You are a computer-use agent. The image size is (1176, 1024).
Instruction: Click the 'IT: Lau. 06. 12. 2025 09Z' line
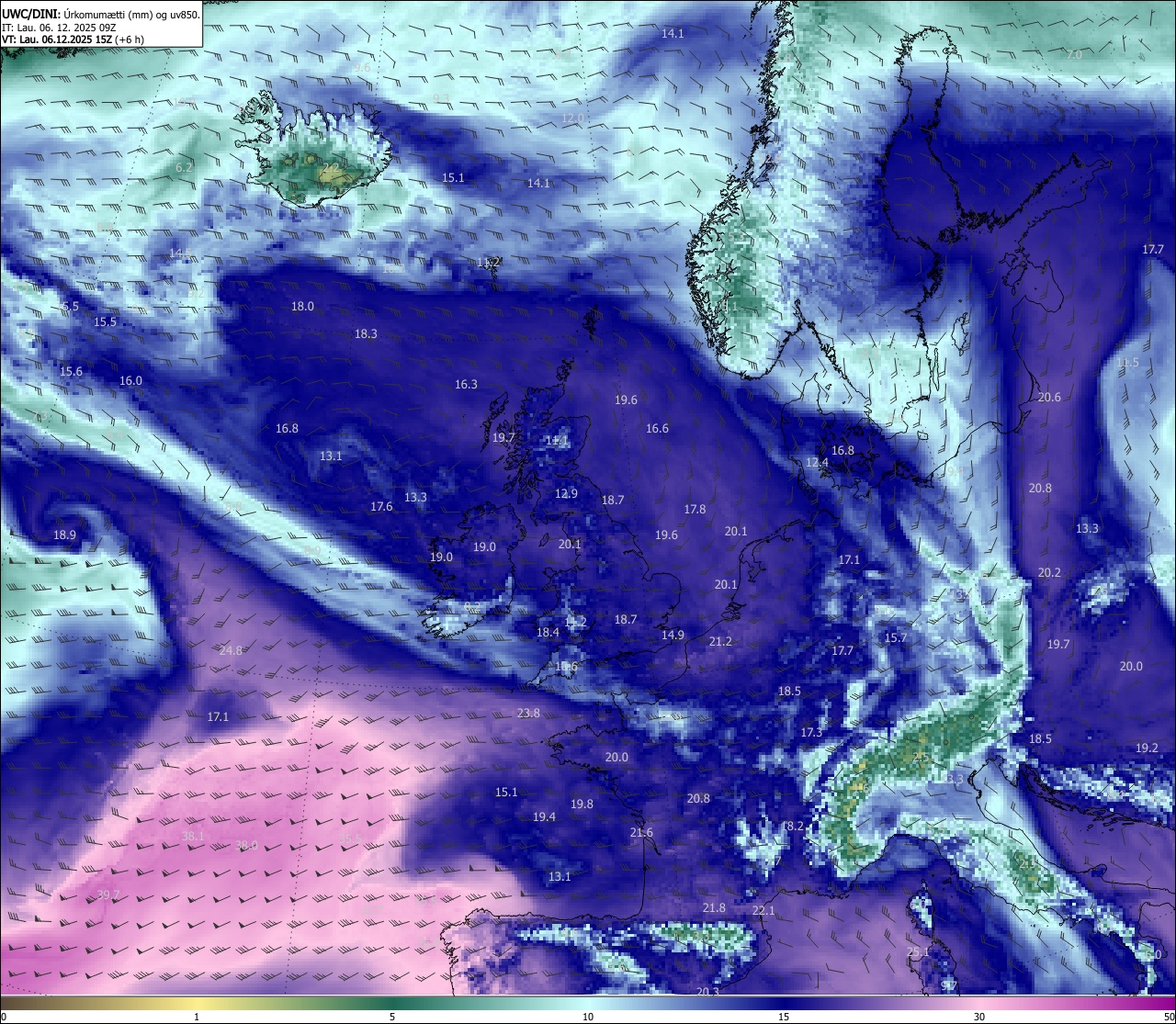pyautogui.click(x=59, y=28)
